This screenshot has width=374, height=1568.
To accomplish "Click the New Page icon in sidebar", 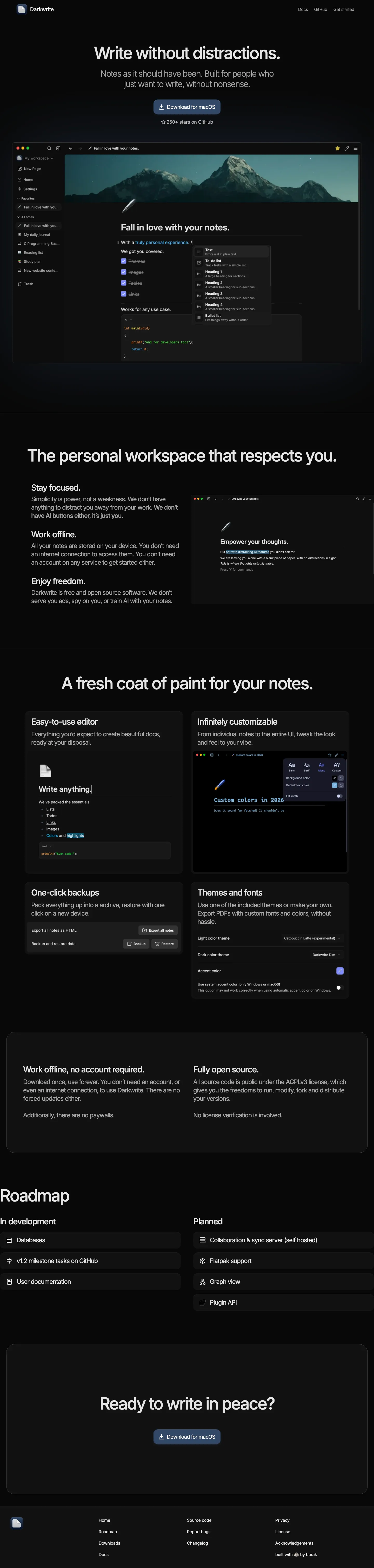I will (19, 169).
